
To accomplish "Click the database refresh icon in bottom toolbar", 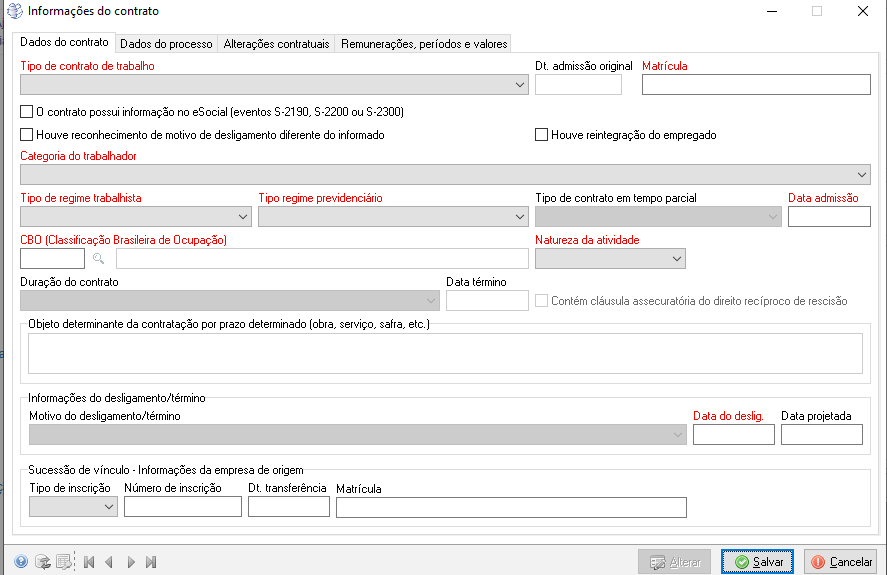I will [x=42, y=562].
